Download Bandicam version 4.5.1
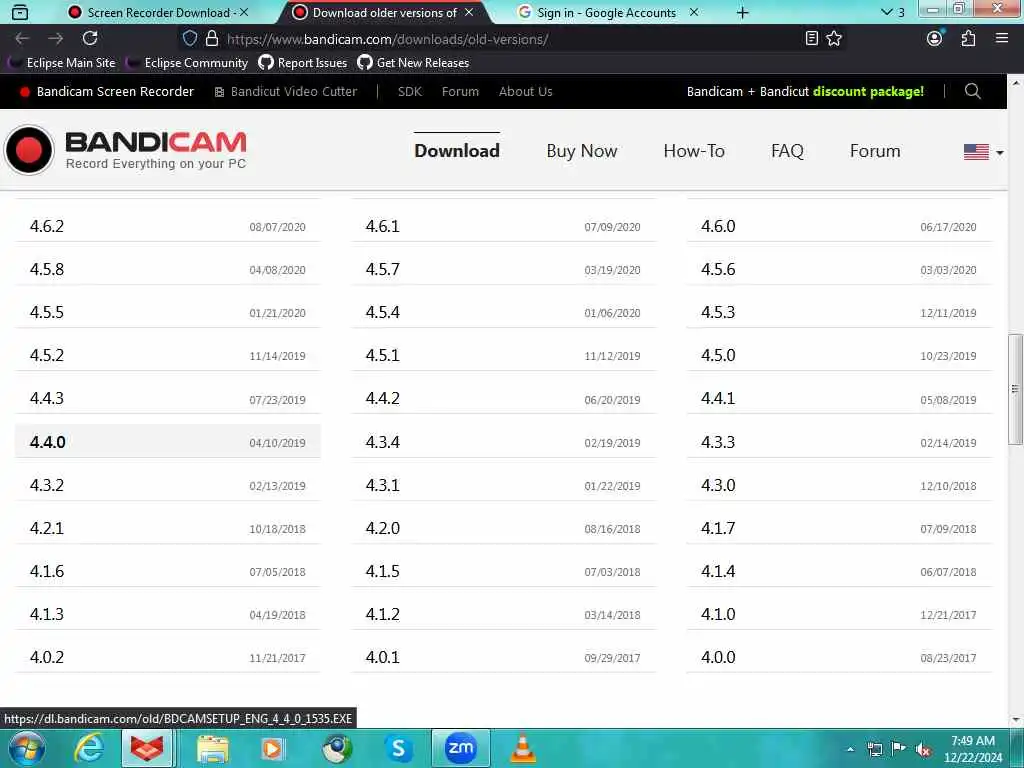 (504, 355)
